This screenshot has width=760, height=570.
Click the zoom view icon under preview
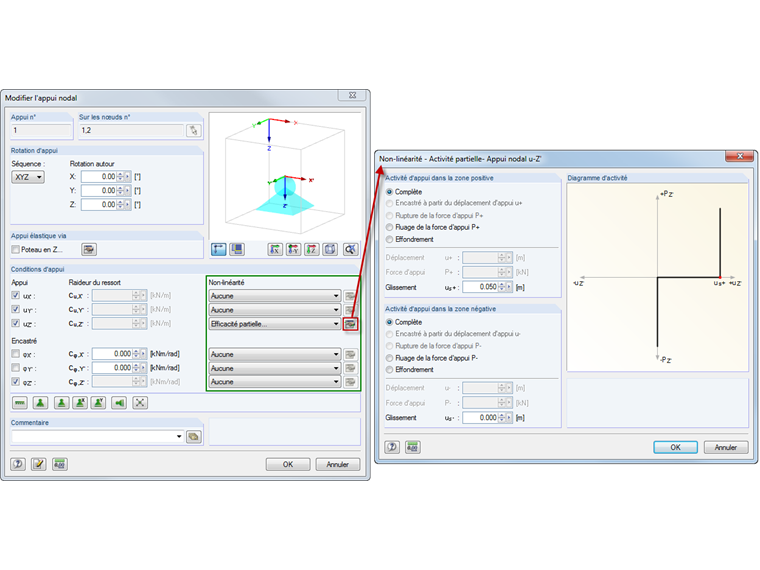click(x=350, y=249)
